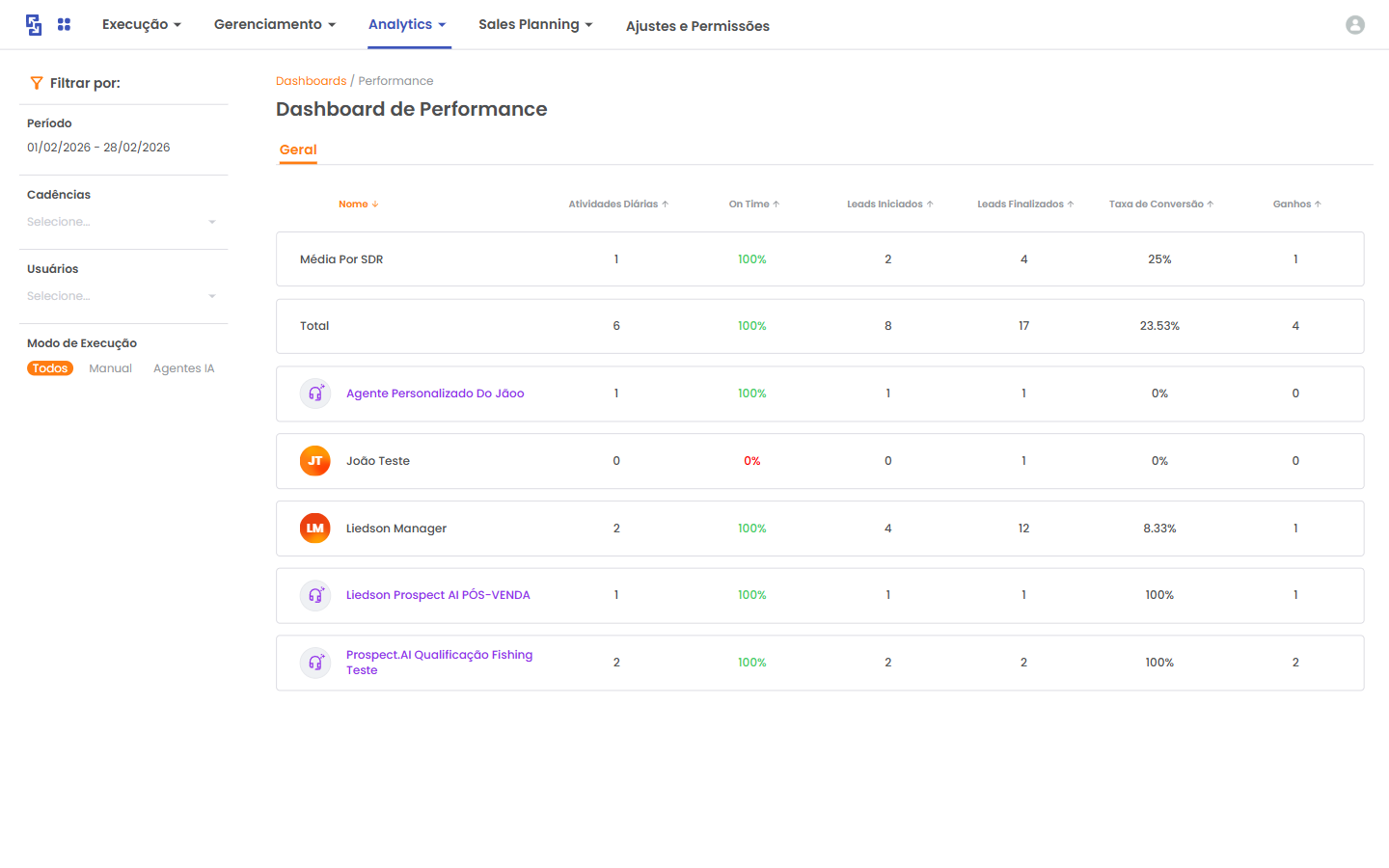
Task: Click the Agente Personalizado Do Jãoo headset icon
Action: [x=315, y=393]
